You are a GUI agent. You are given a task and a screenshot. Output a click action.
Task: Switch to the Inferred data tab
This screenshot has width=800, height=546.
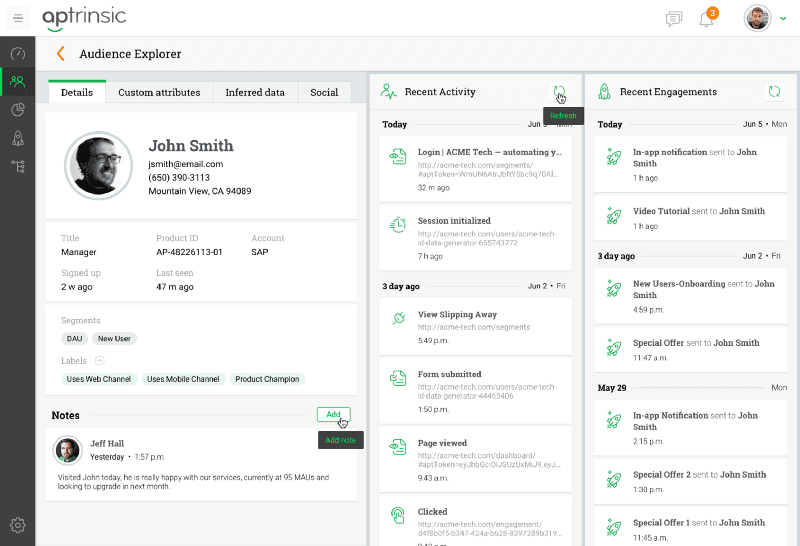(254, 92)
